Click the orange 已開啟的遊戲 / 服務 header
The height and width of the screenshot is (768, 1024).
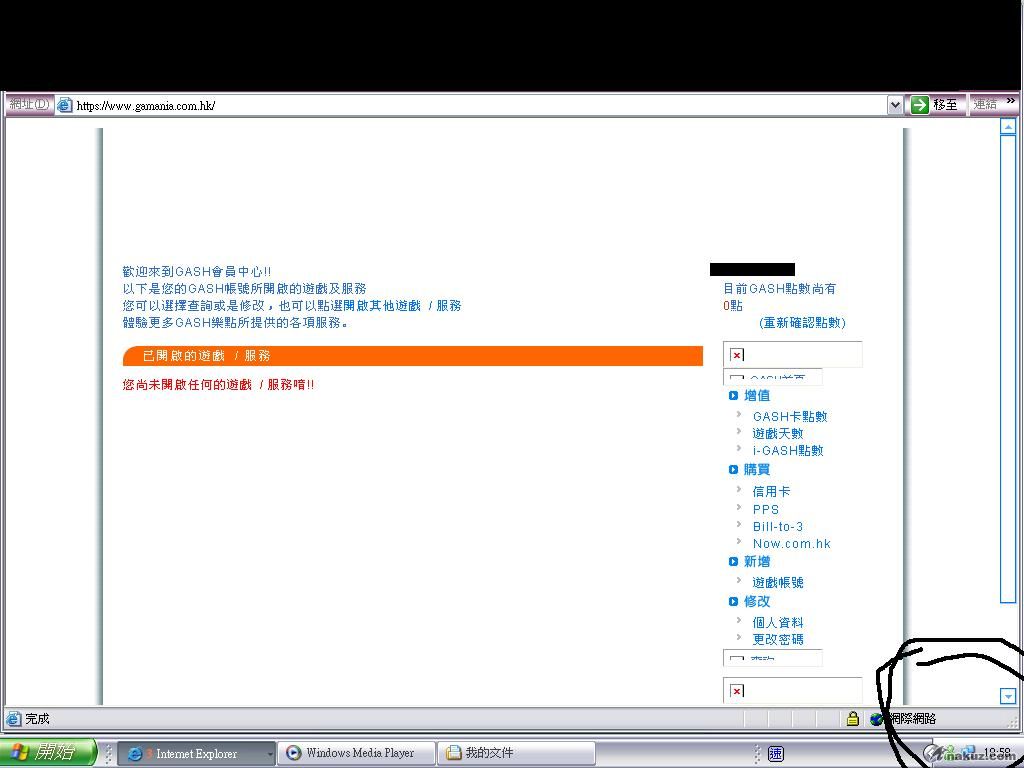(413, 356)
